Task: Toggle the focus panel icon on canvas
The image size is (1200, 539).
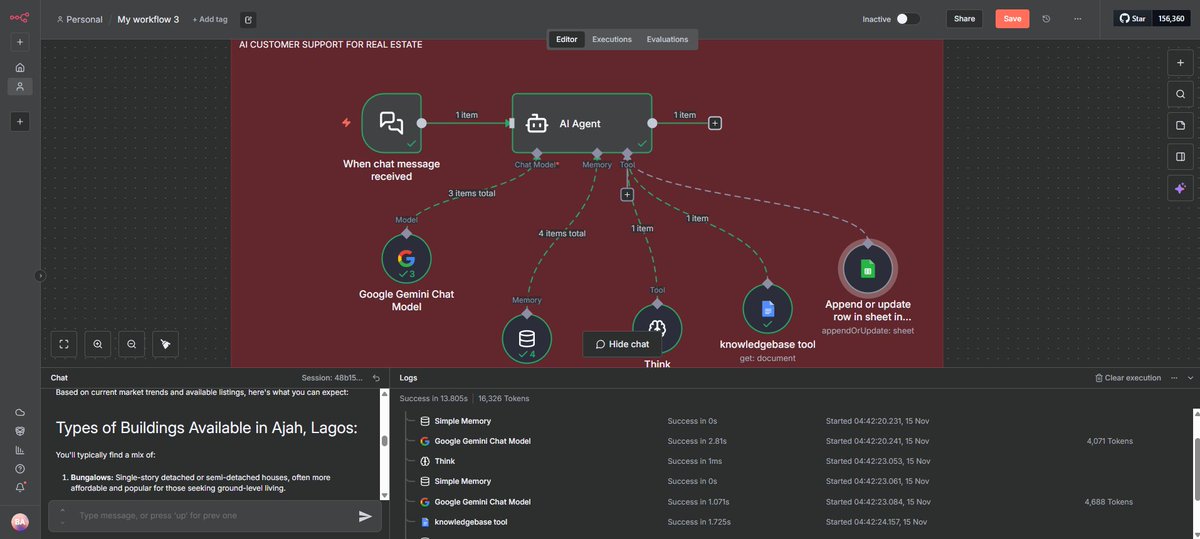Action: [1180, 156]
